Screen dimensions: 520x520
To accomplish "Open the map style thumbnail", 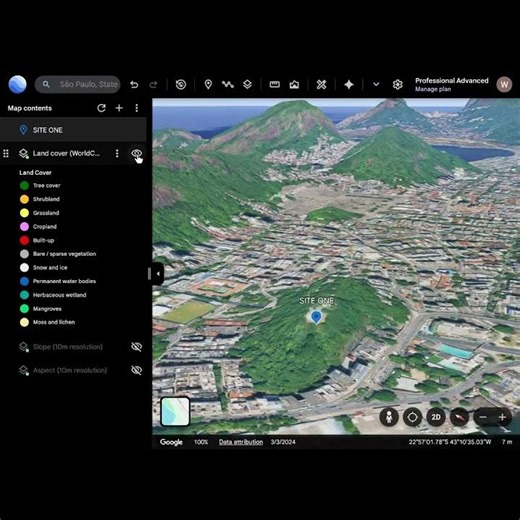I will (175, 411).
